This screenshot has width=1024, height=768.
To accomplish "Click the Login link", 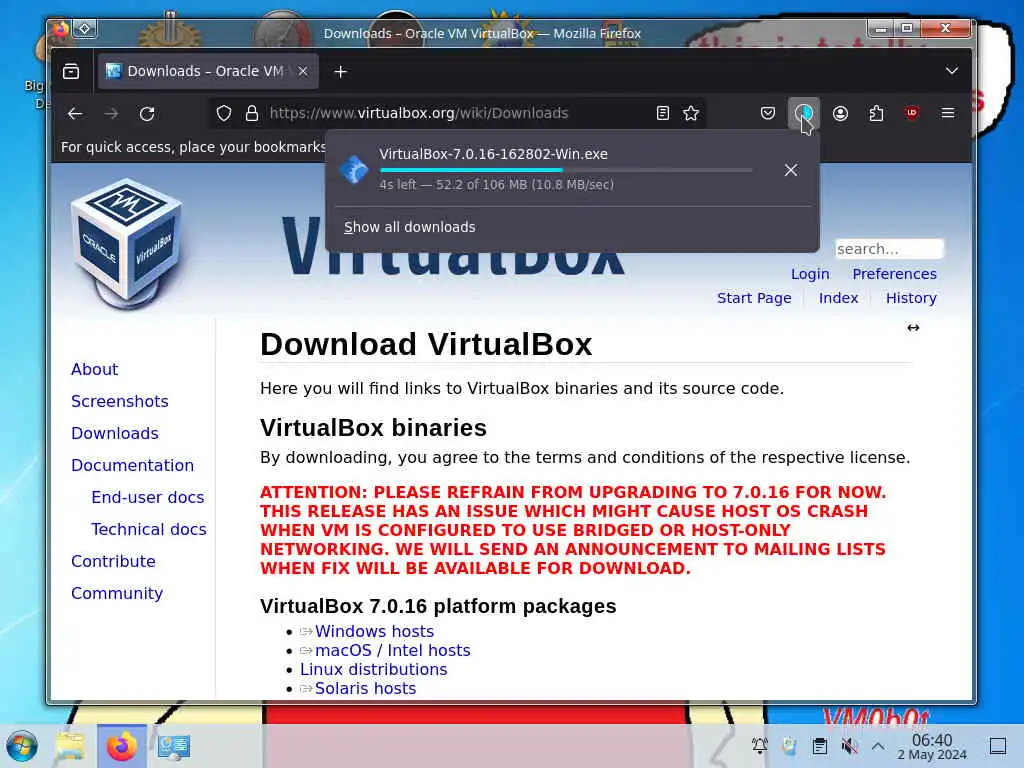I will (x=810, y=274).
